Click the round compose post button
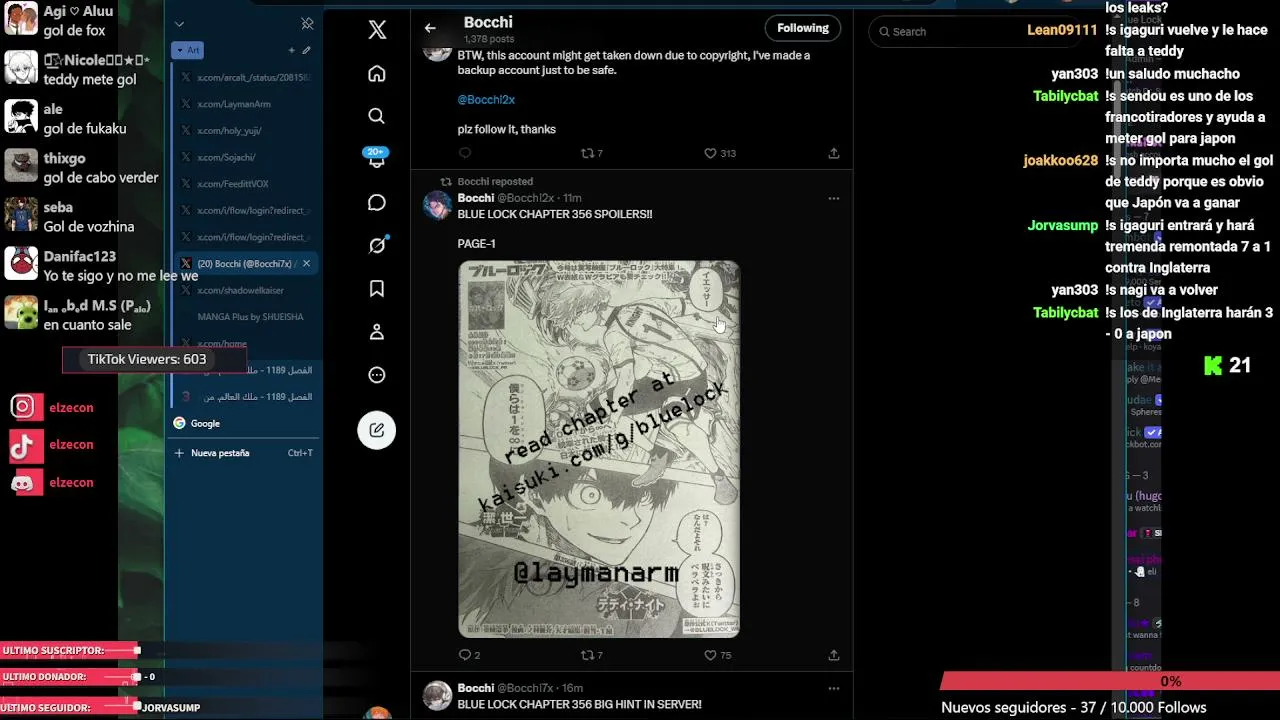 [x=377, y=430]
